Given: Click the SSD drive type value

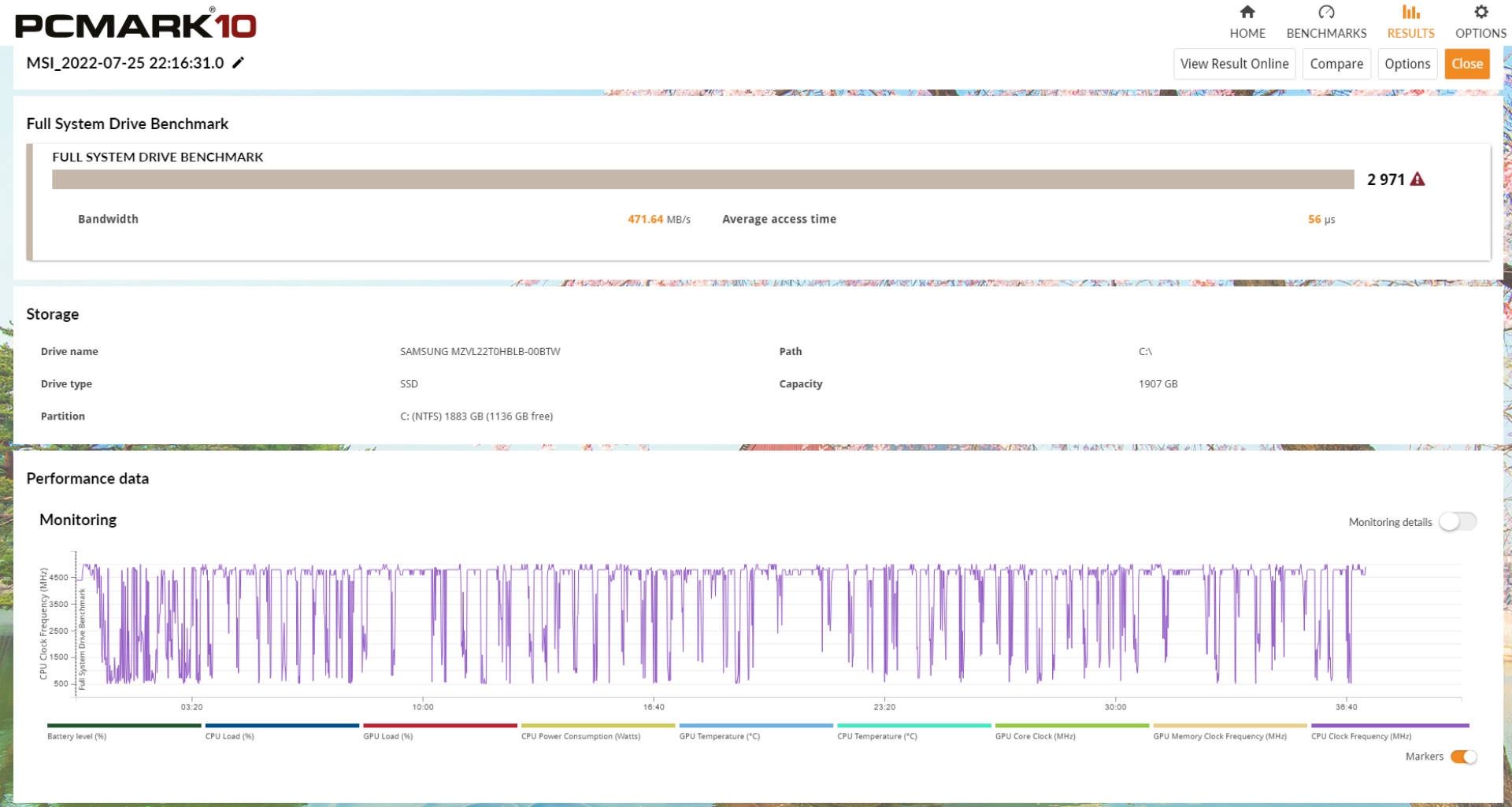Looking at the screenshot, I should click(x=409, y=383).
